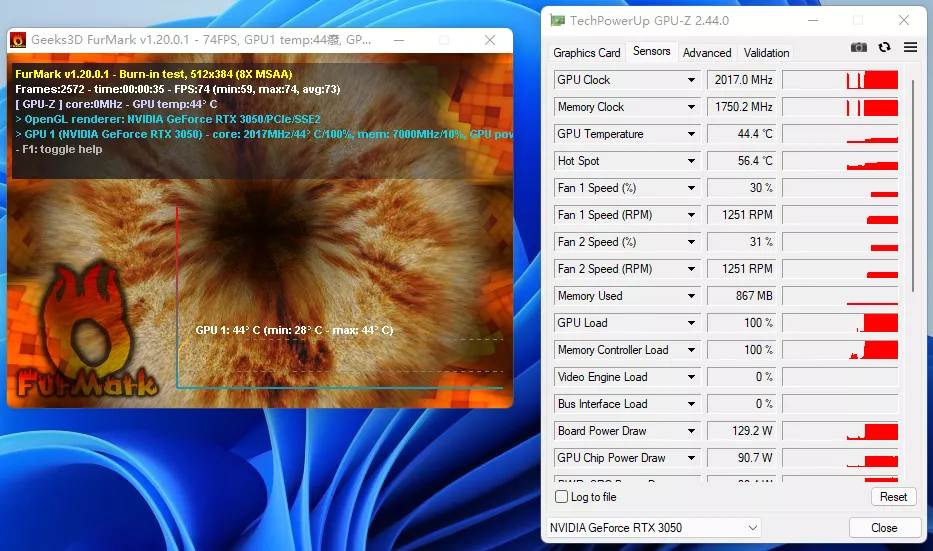Open the Fan 2 Speed (RPM) dropdown
The width and height of the screenshot is (933, 551).
pyautogui.click(x=691, y=269)
